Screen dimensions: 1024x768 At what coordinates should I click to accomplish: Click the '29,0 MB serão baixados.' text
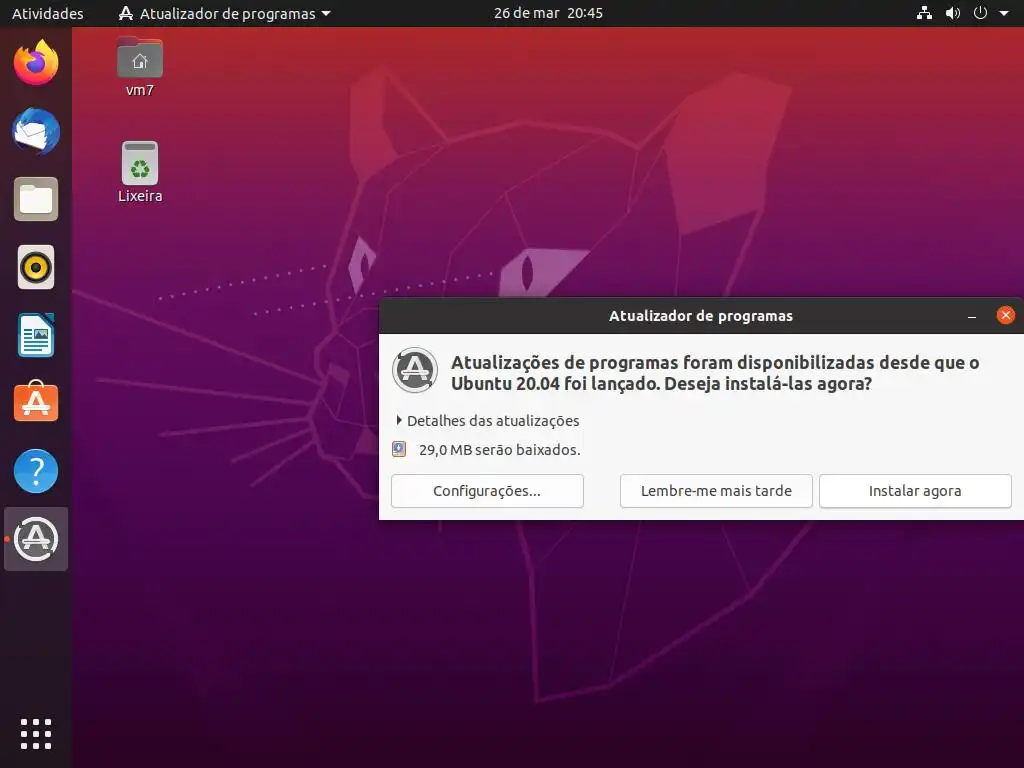(x=500, y=450)
